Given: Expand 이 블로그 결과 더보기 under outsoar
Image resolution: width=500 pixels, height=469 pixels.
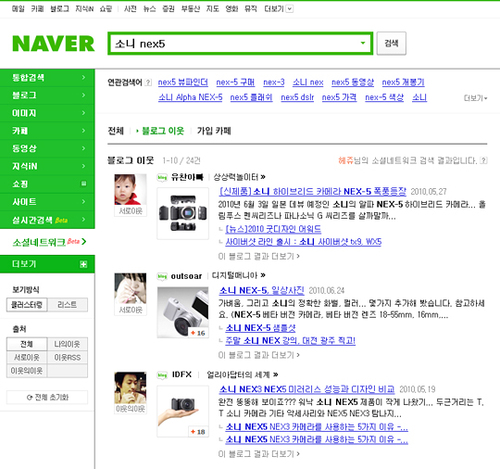Looking at the screenshot, I should click(x=259, y=355).
